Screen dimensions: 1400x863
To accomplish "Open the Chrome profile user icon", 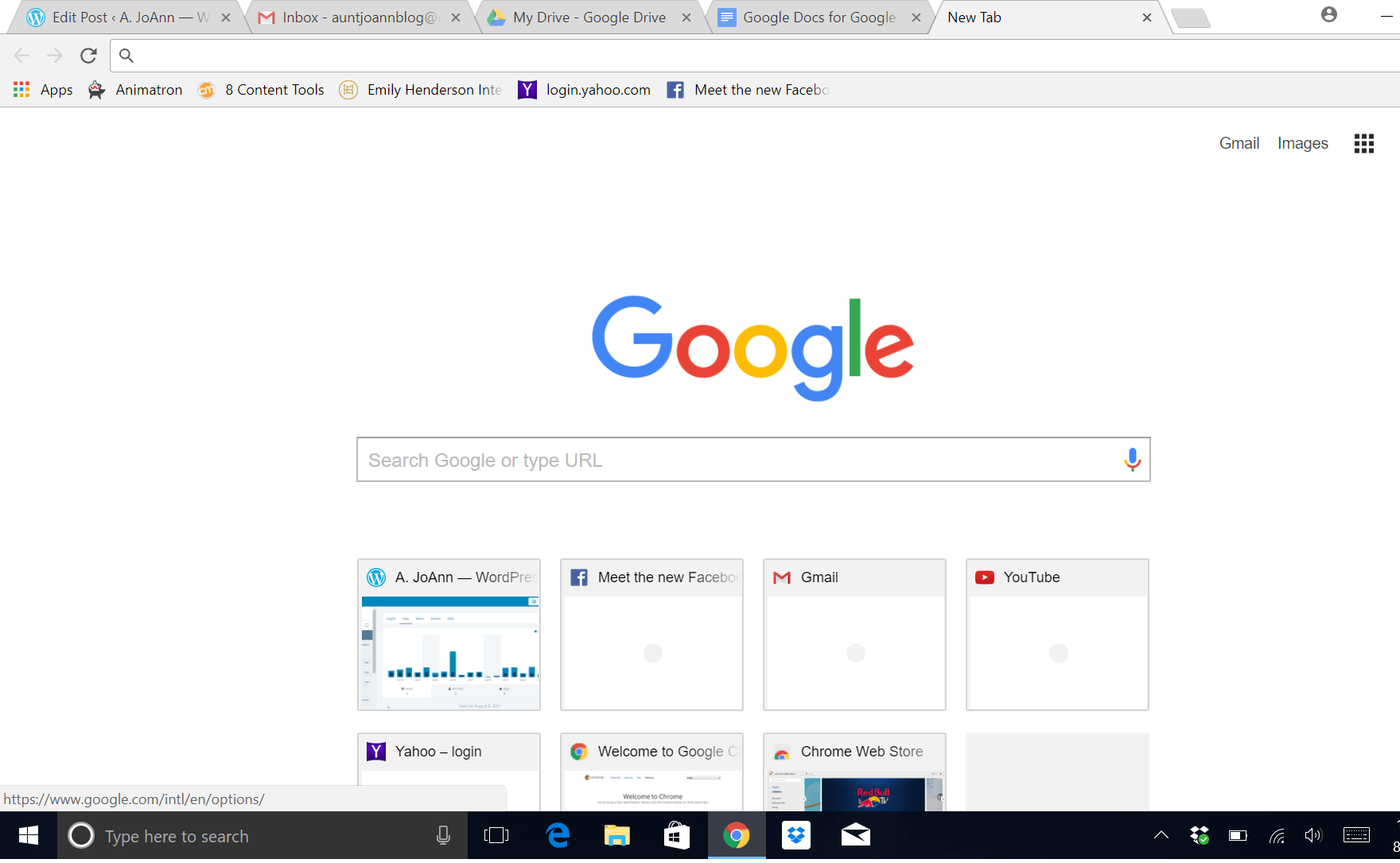I will pyautogui.click(x=1329, y=14).
